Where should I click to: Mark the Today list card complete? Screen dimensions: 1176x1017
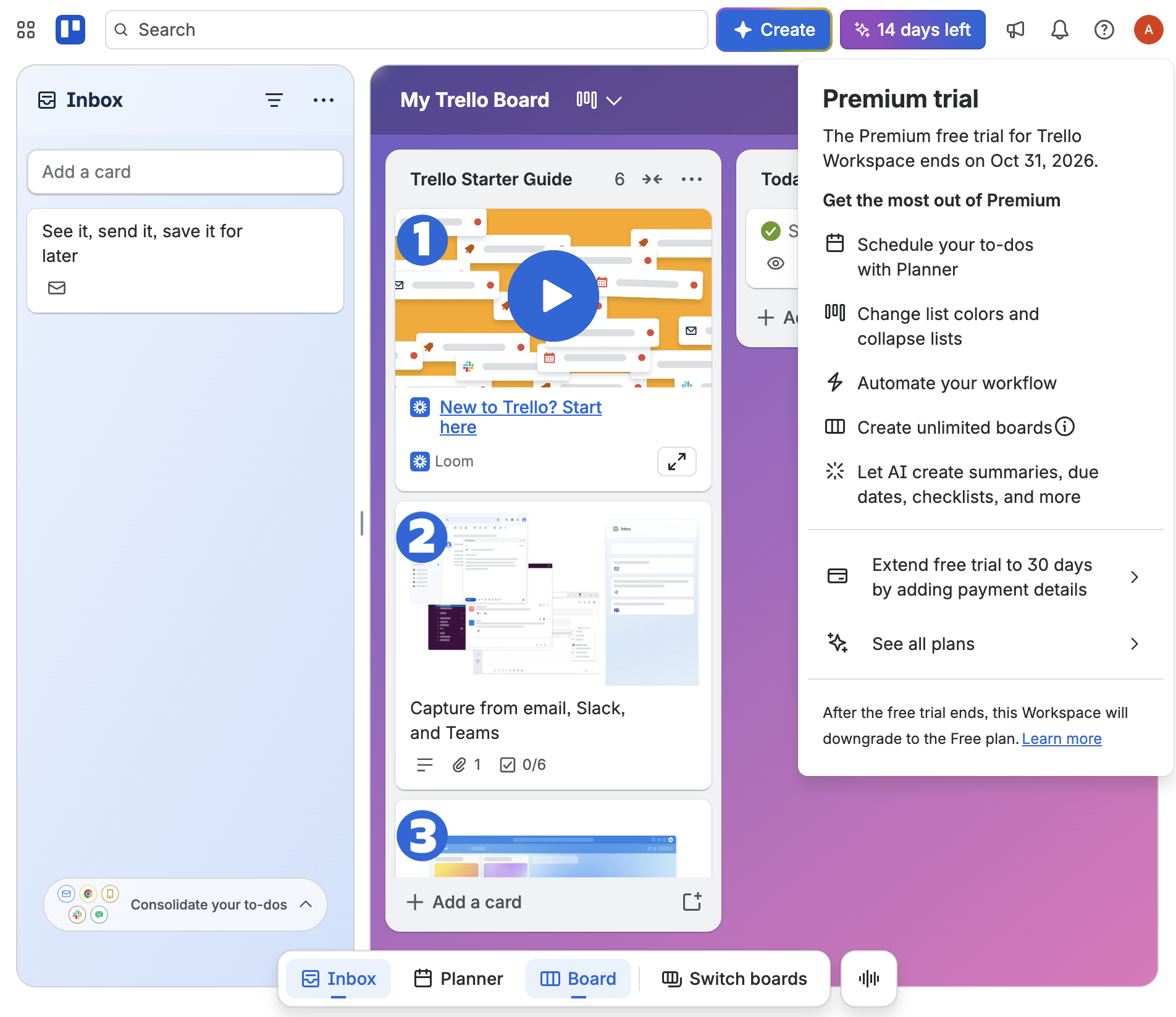pos(771,231)
